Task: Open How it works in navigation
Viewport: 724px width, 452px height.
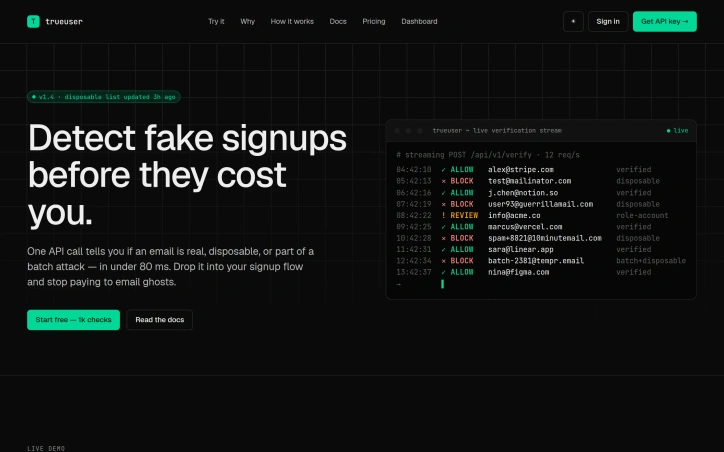Action: [x=292, y=21]
